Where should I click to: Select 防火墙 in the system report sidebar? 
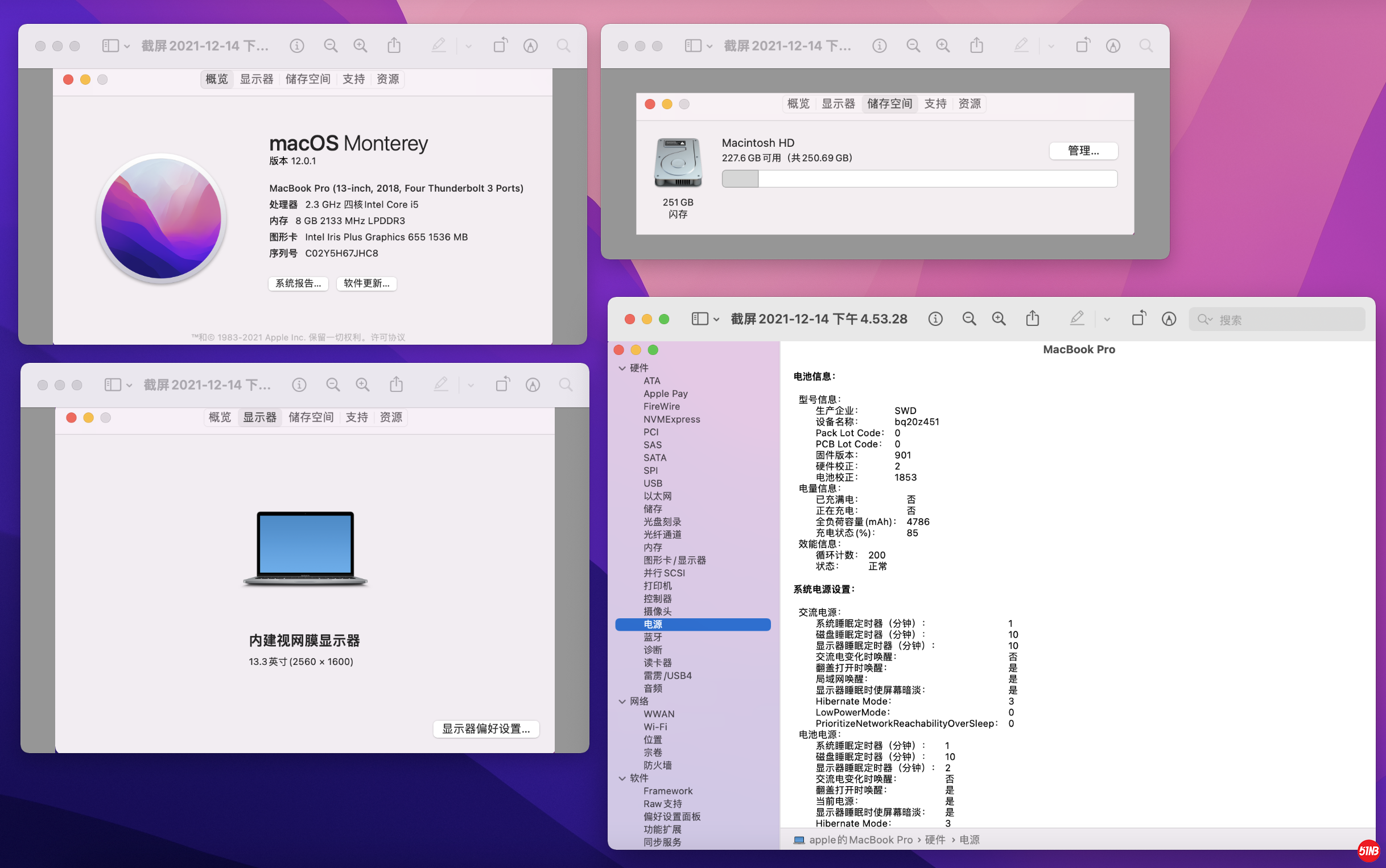[x=657, y=766]
